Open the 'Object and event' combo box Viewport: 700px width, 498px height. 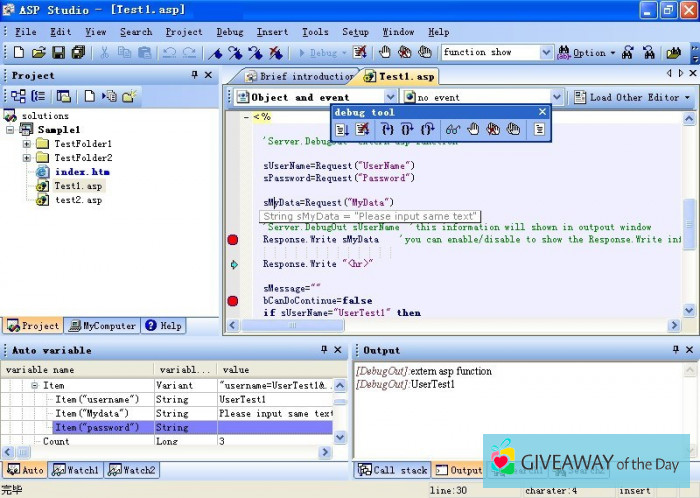389,97
